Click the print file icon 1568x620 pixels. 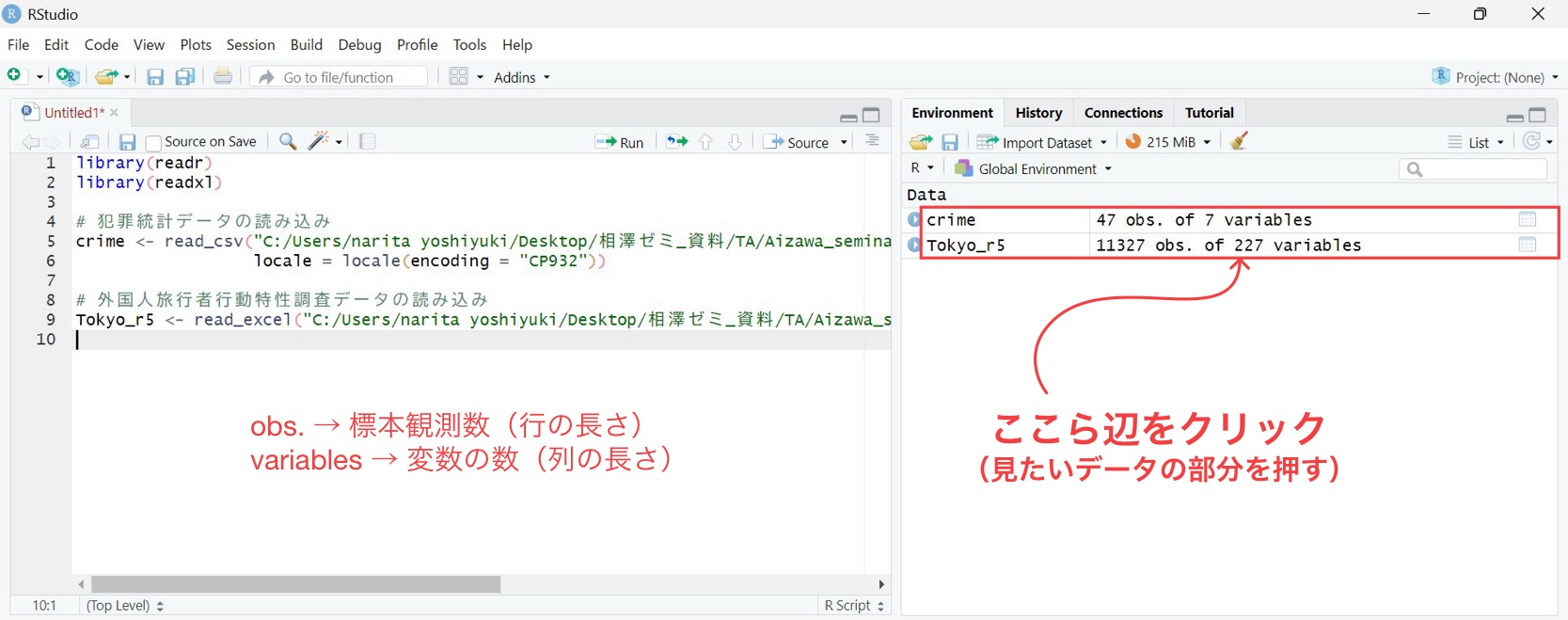click(223, 76)
